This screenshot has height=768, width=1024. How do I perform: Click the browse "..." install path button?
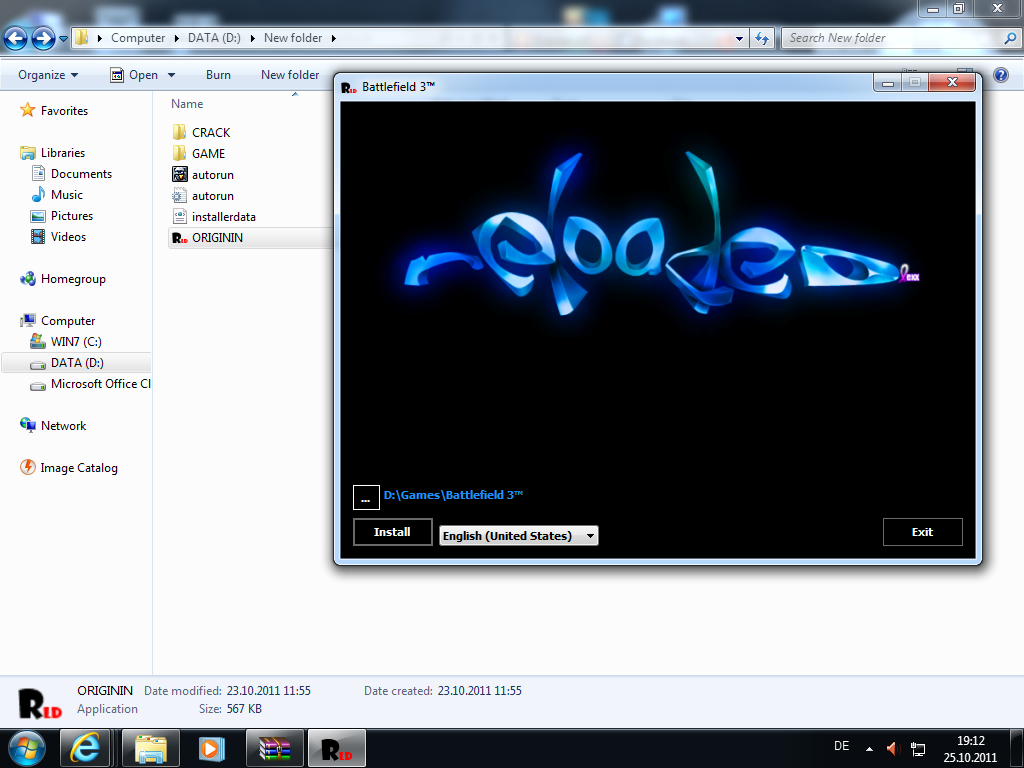point(366,498)
